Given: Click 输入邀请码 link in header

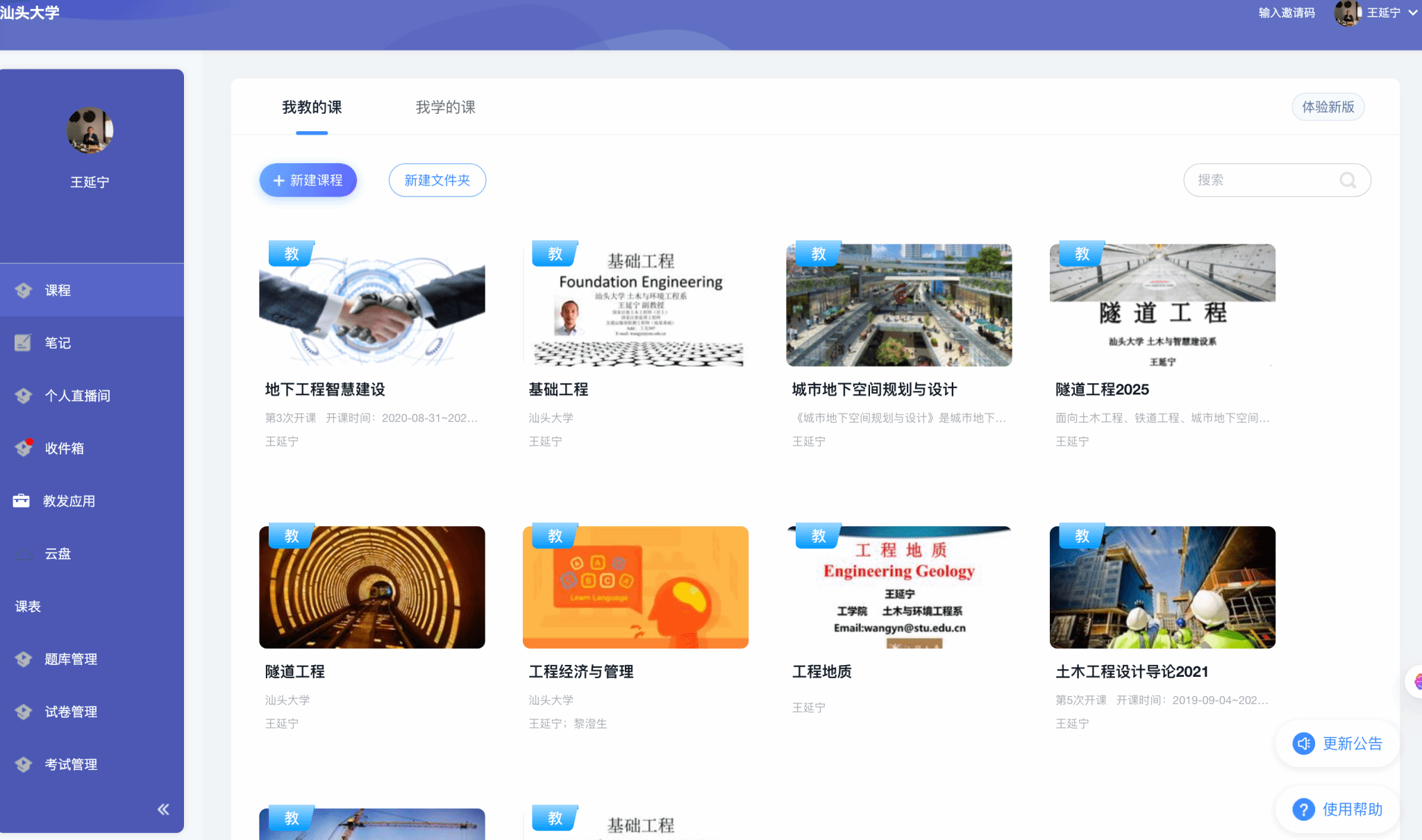Looking at the screenshot, I should coord(1287,12).
